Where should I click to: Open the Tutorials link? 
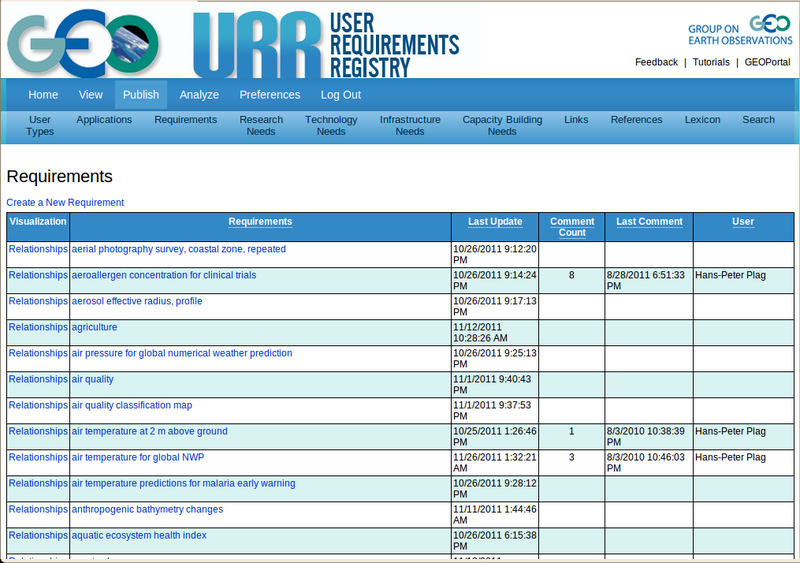pos(711,62)
